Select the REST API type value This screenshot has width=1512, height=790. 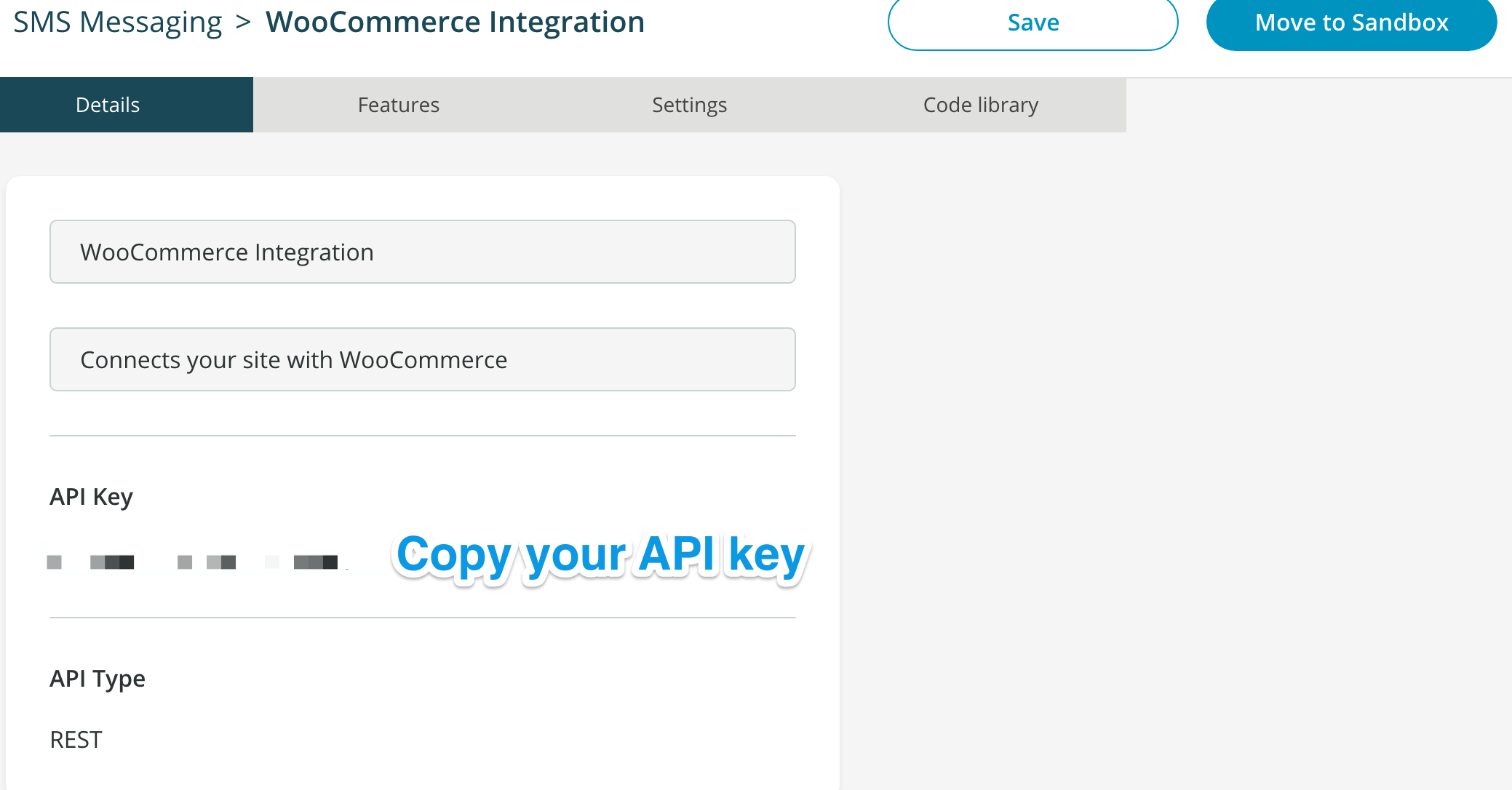pyautogui.click(x=76, y=740)
